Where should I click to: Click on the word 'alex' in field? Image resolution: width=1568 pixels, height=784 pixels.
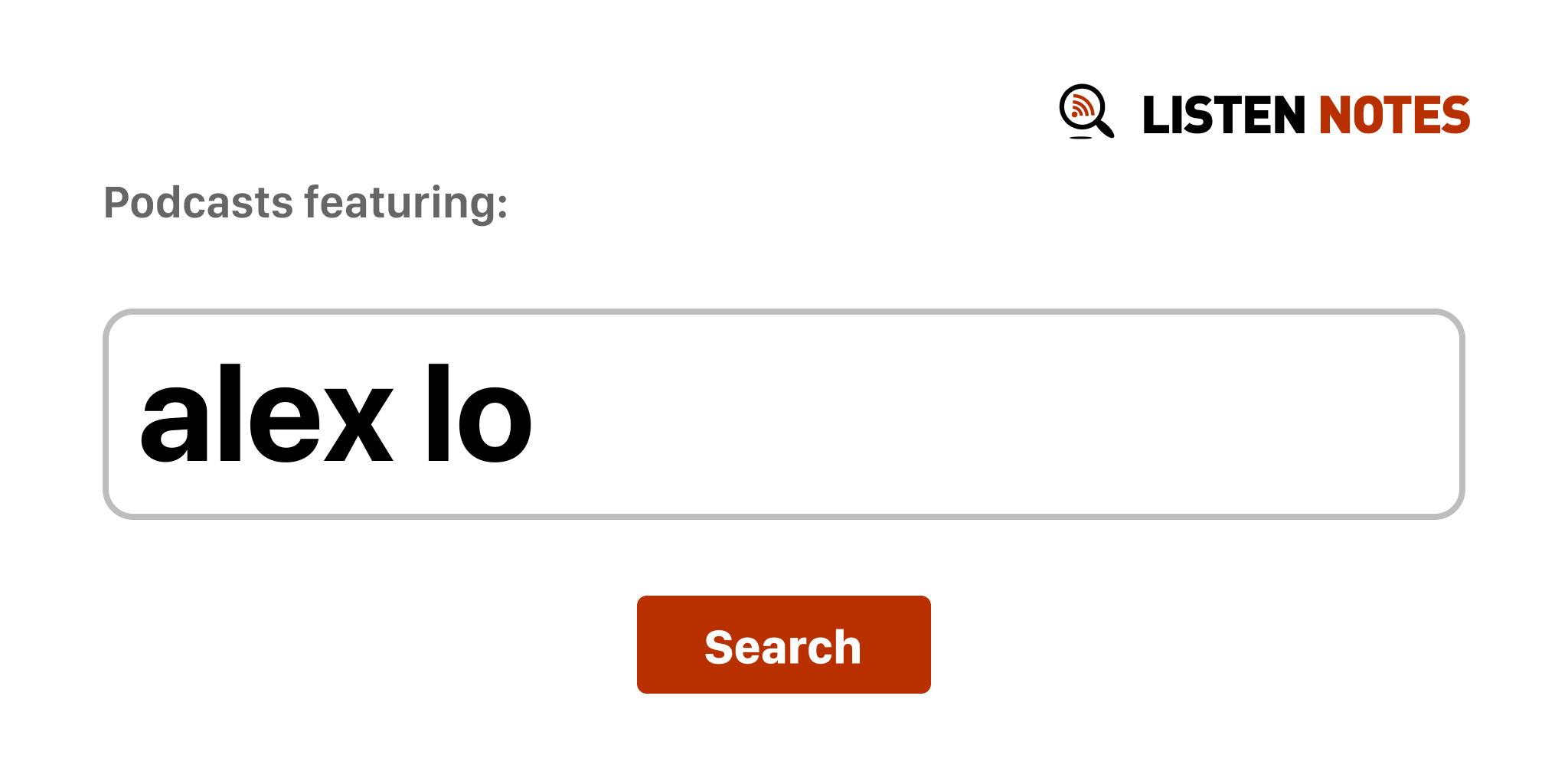point(266,414)
